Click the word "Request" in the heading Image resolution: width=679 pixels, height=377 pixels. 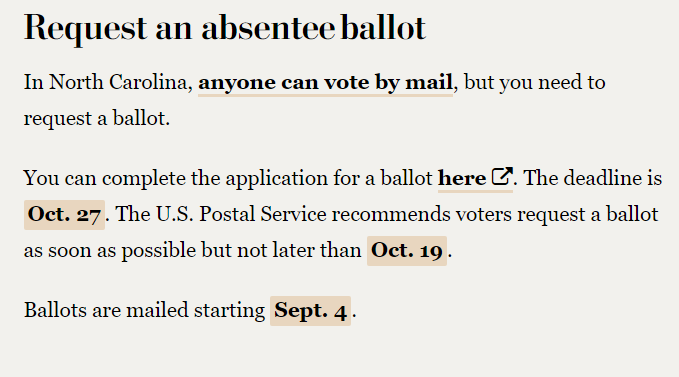click(85, 29)
